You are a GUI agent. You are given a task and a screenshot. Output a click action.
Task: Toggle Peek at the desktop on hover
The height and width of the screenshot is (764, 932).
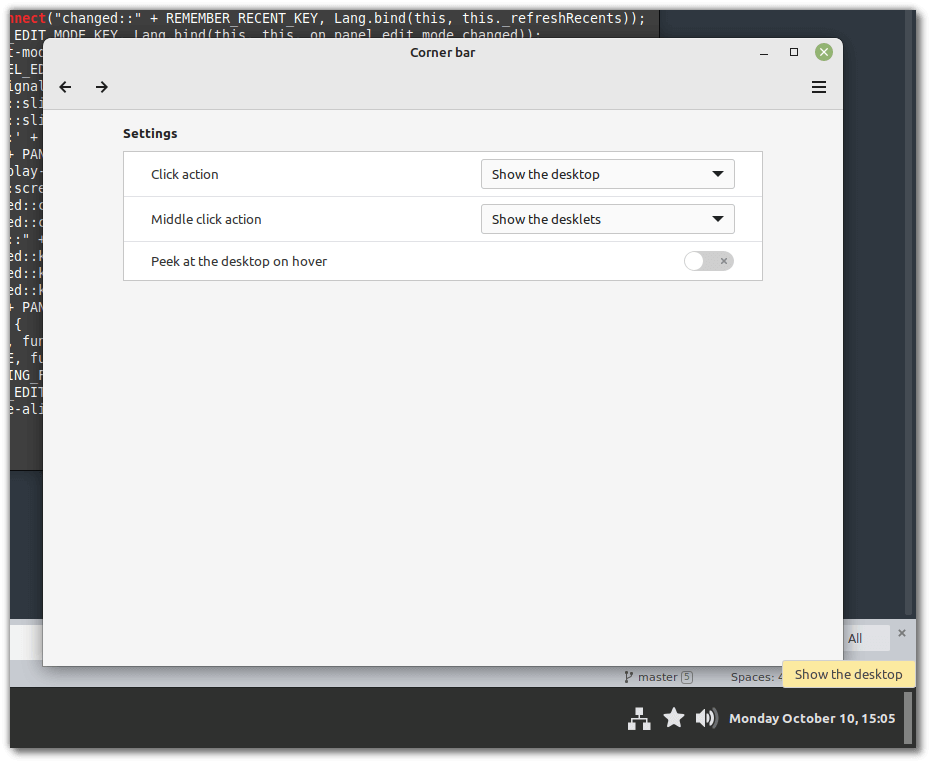[x=708, y=261]
